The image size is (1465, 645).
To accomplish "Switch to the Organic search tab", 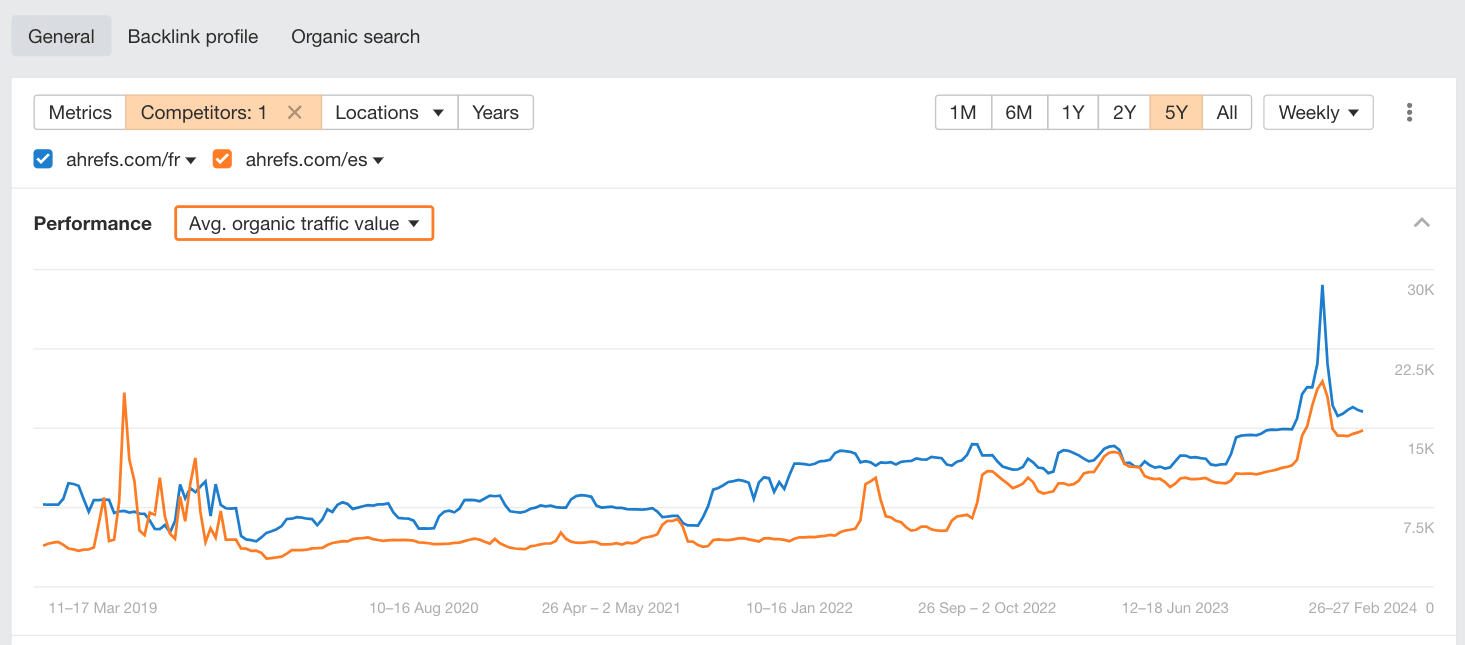I will click(x=355, y=35).
